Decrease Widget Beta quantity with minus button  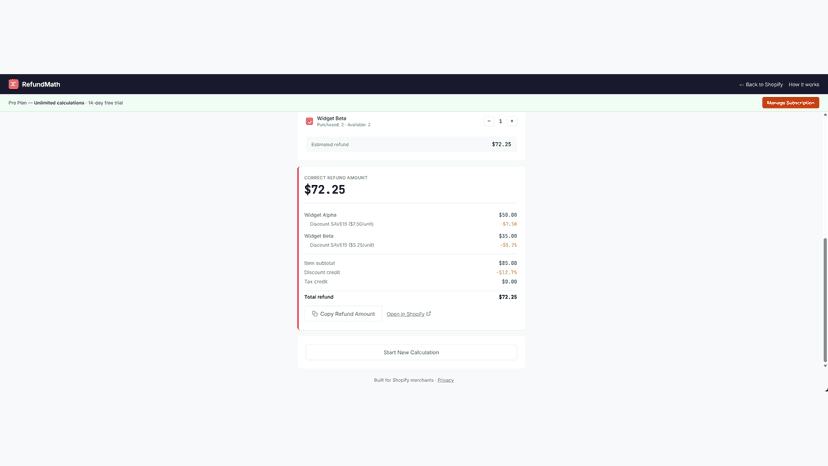click(x=489, y=121)
